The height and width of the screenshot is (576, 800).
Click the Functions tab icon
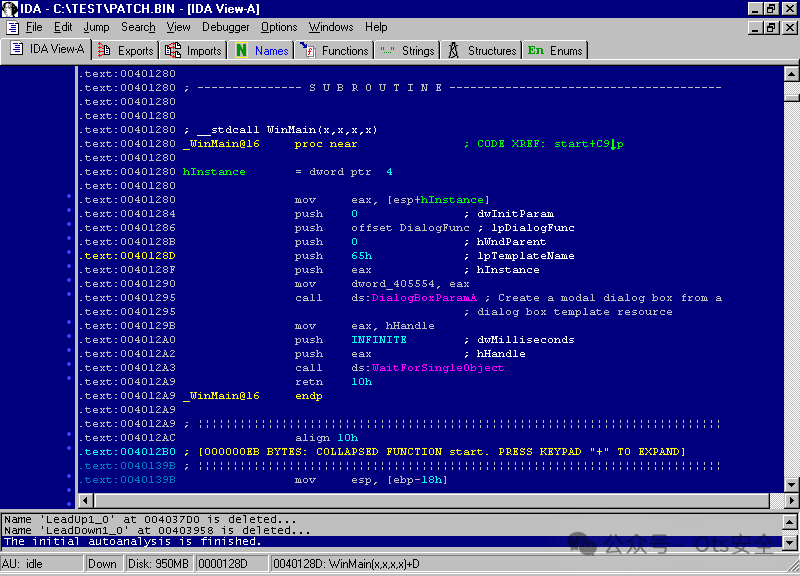click(x=307, y=50)
